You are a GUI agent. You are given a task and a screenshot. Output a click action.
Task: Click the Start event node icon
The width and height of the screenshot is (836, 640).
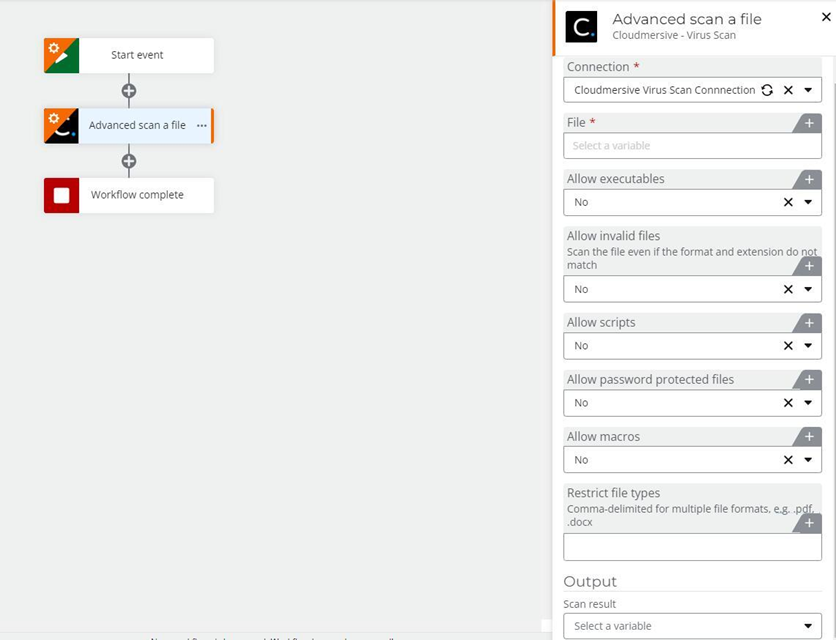tap(61, 55)
